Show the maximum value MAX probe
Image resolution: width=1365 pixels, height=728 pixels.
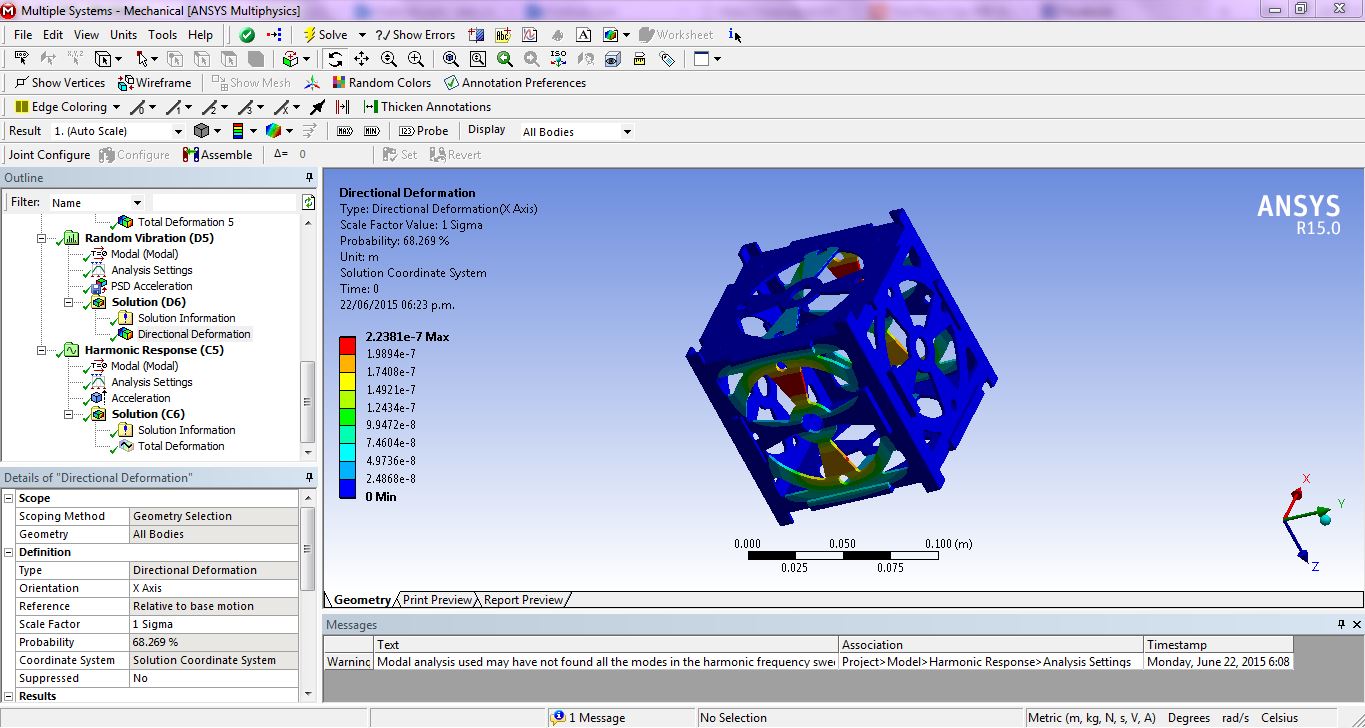click(345, 131)
